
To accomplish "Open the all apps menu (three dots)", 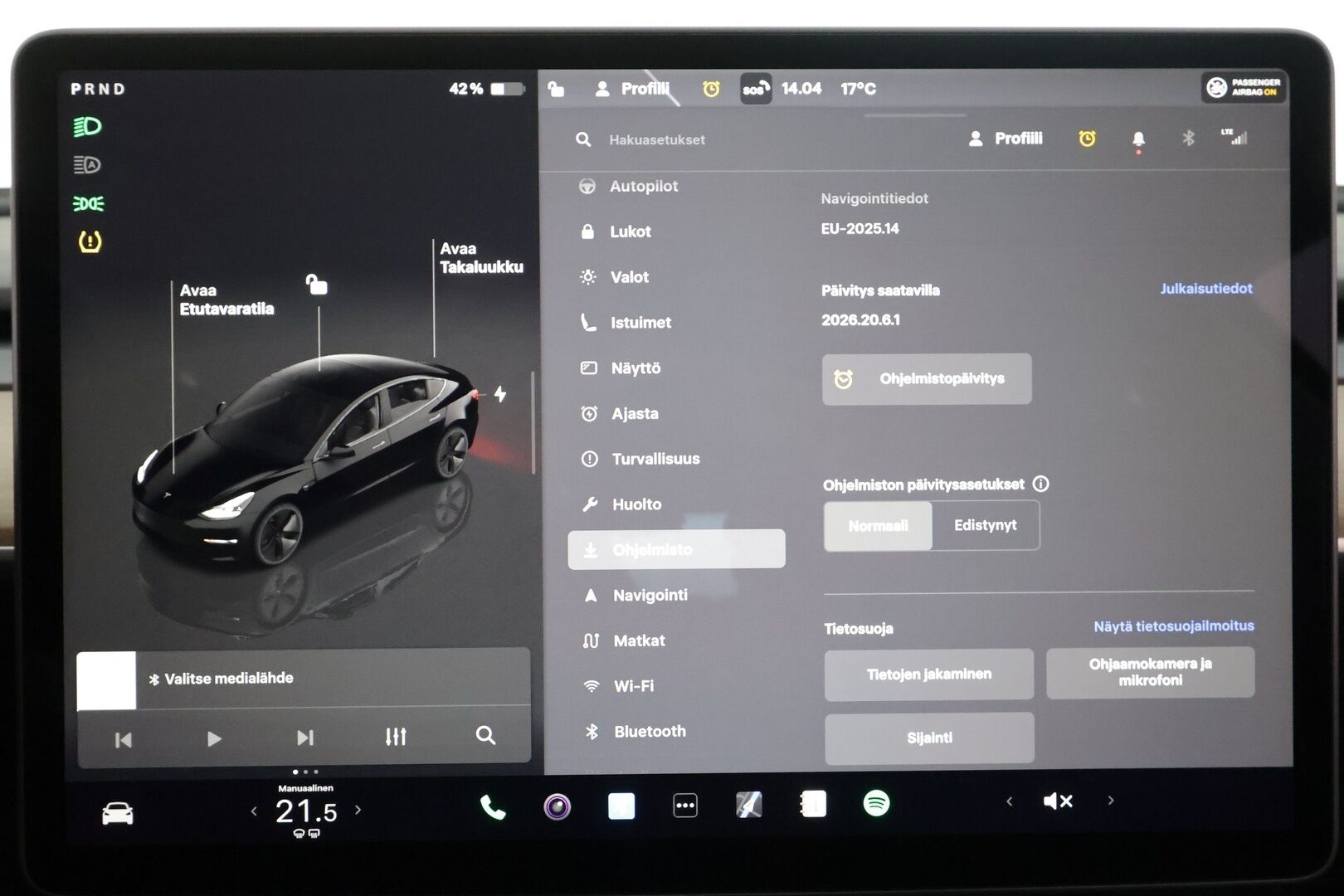I will tap(685, 806).
